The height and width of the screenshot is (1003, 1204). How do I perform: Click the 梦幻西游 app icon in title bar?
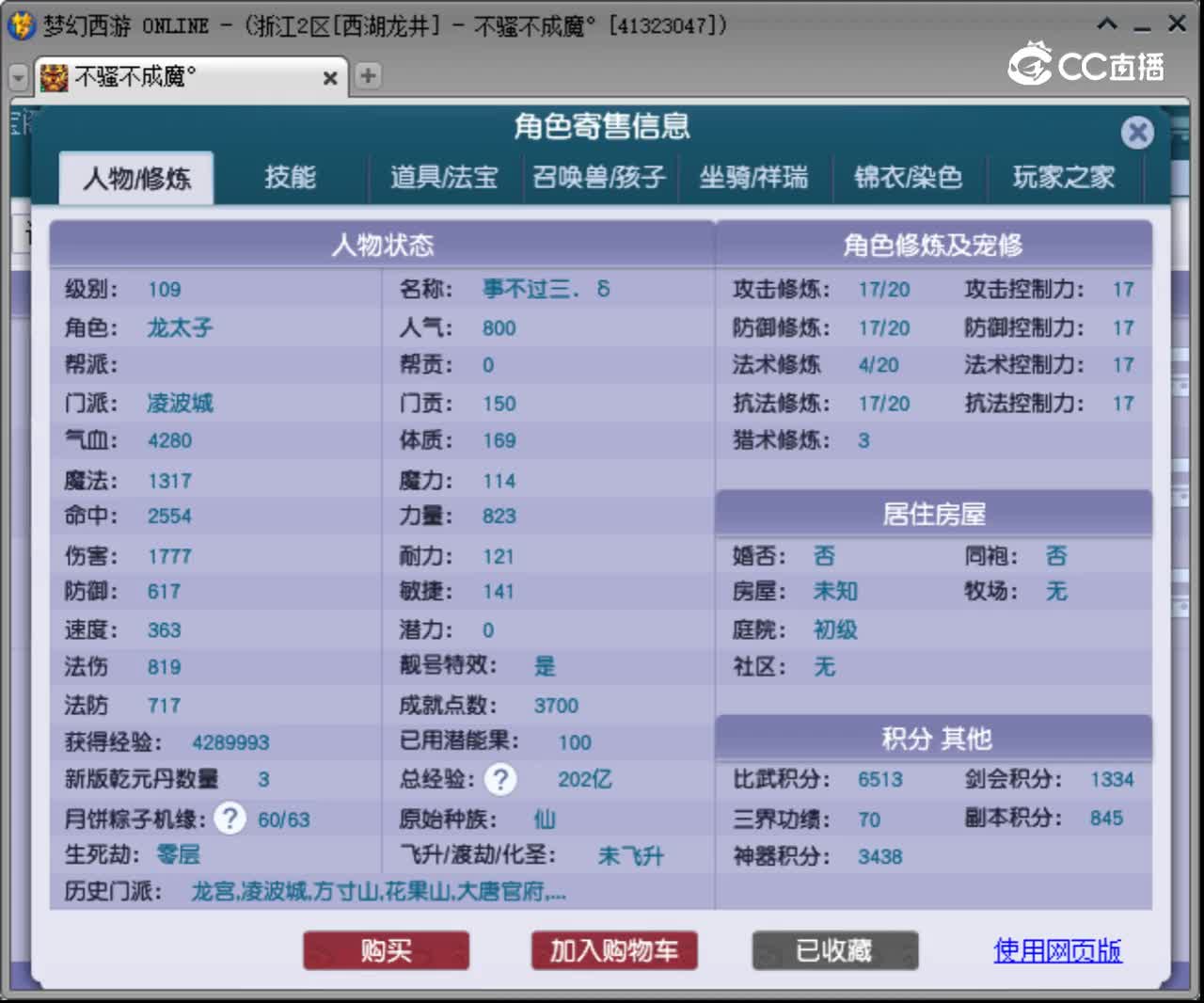point(21,25)
